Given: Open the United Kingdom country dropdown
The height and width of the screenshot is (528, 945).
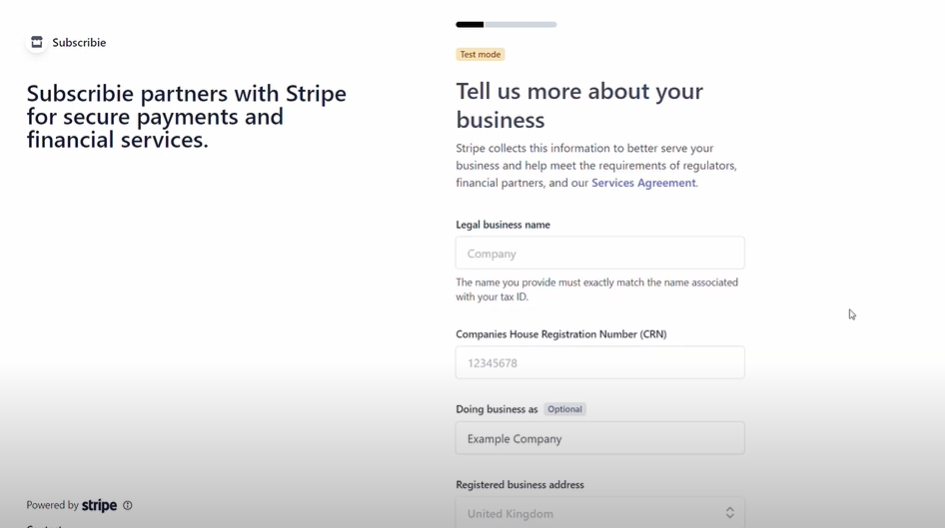Looking at the screenshot, I should (x=600, y=513).
